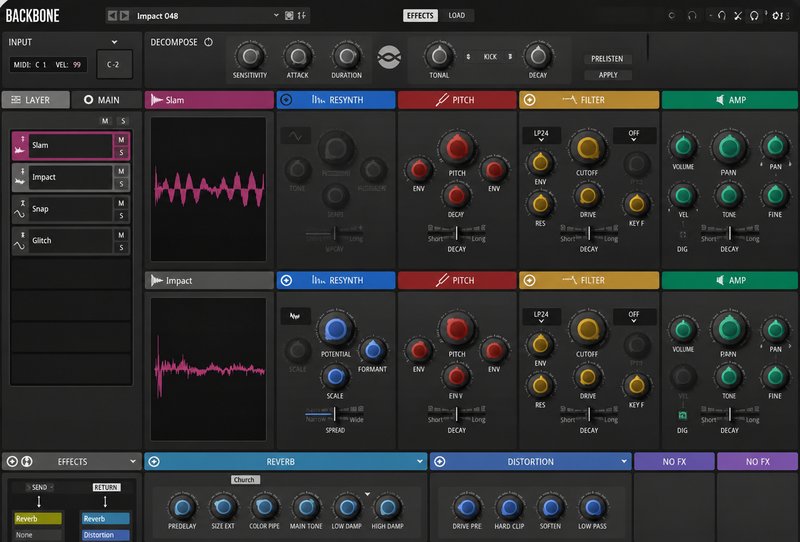Select the Snap layer row
The image size is (800, 542).
[70, 209]
